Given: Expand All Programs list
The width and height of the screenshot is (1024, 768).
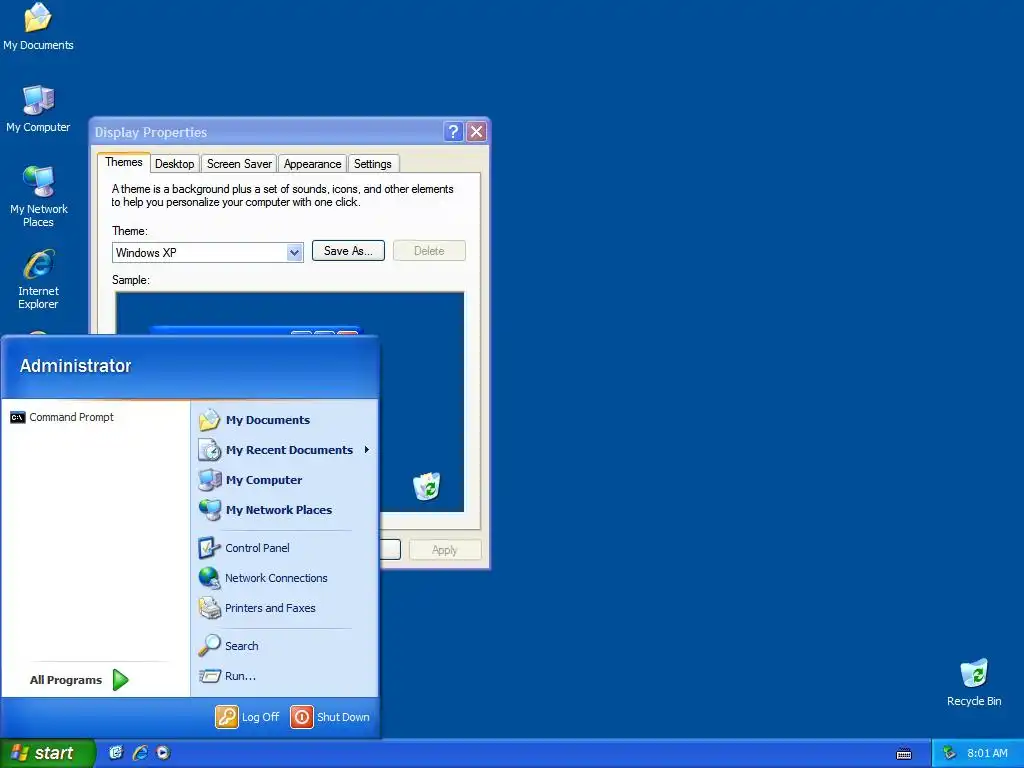Looking at the screenshot, I should (79, 680).
